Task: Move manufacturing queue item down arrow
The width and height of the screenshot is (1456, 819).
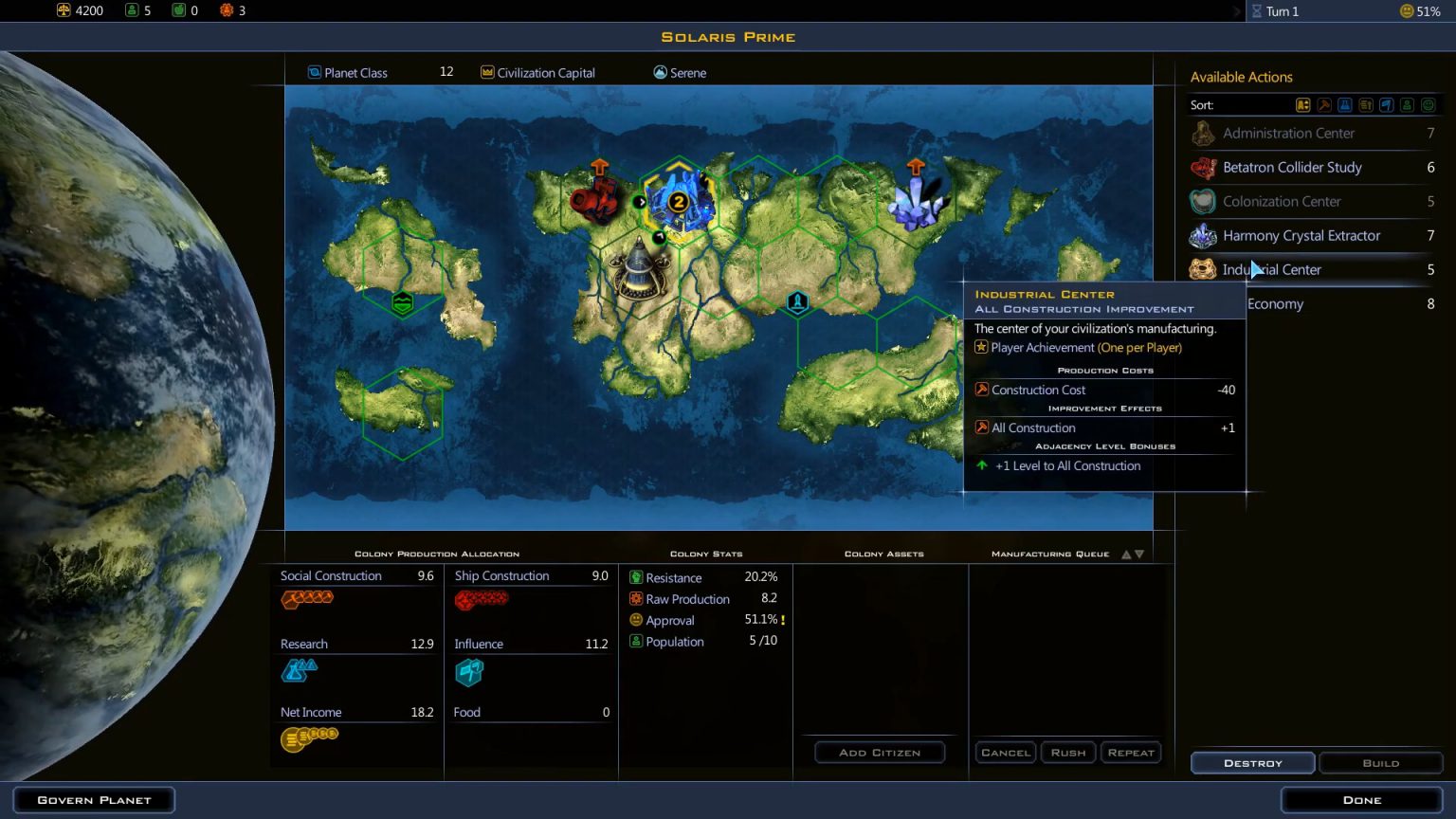Action: click(x=1139, y=555)
